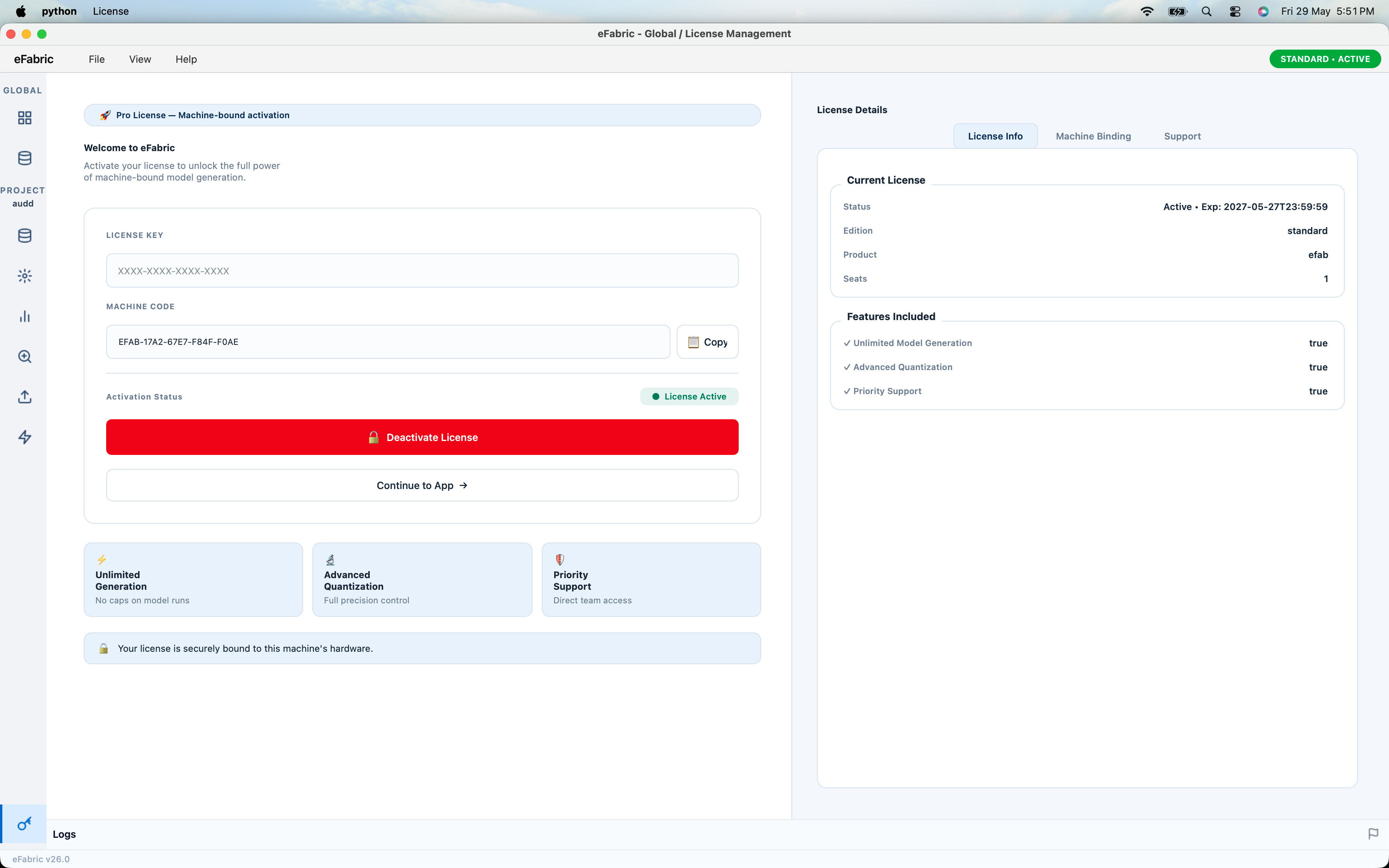
Task: Focus the License Key input field
Action: click(422, 270)
